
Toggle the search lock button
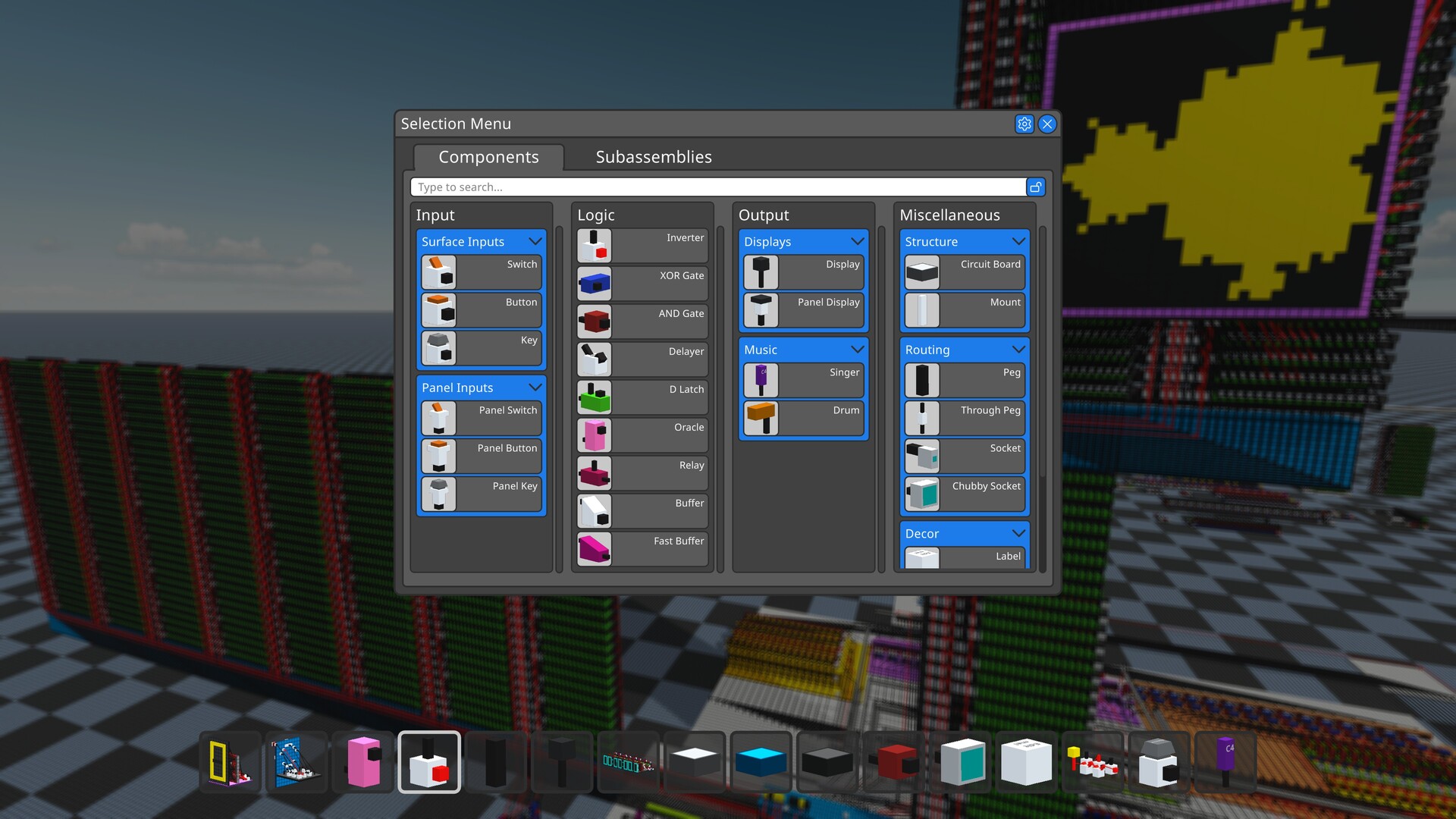pos(1035,187)
